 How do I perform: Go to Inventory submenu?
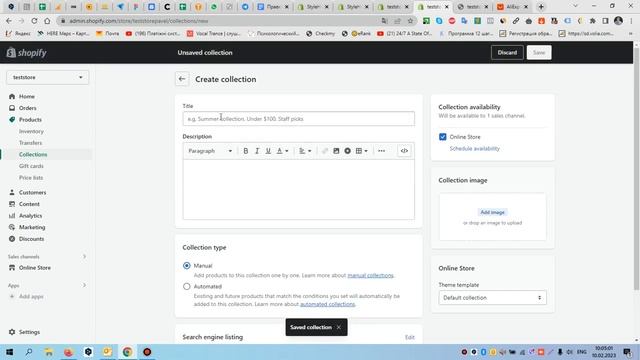[31, 131]
